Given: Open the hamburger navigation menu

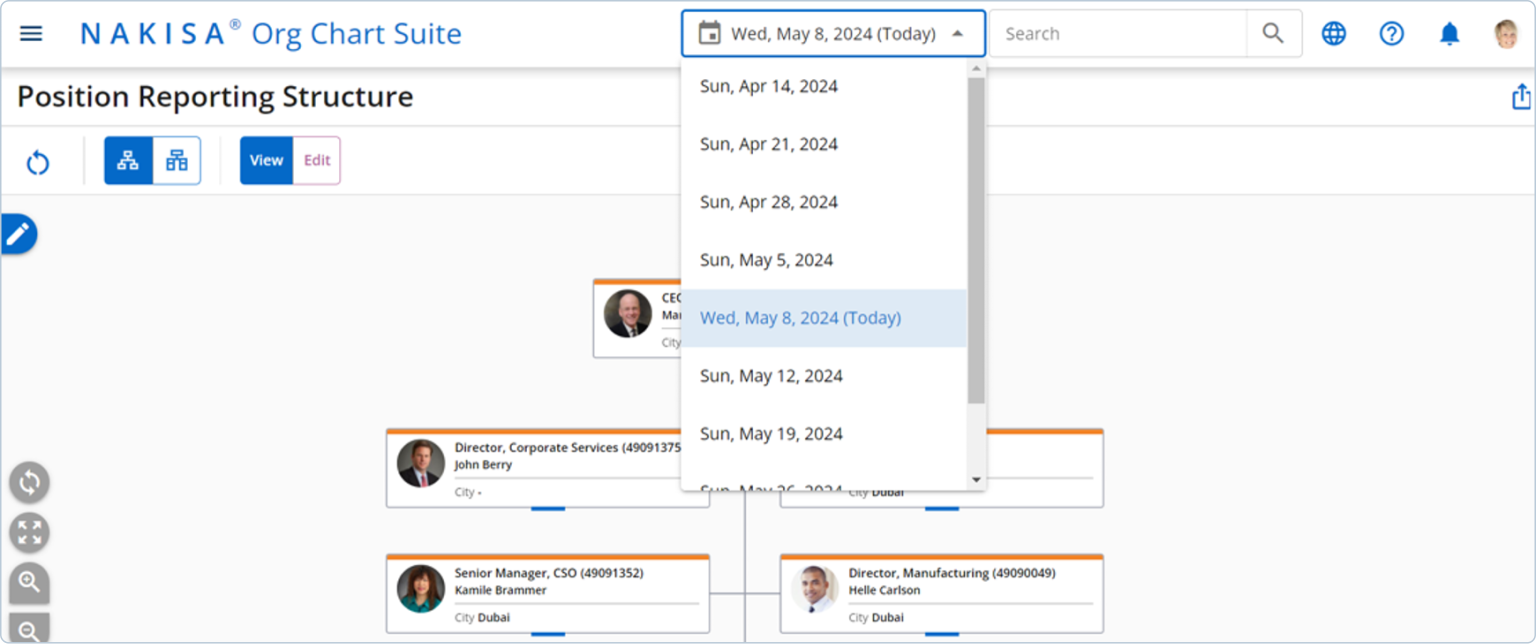Looking at the screenshot, I should pos(31,32).
